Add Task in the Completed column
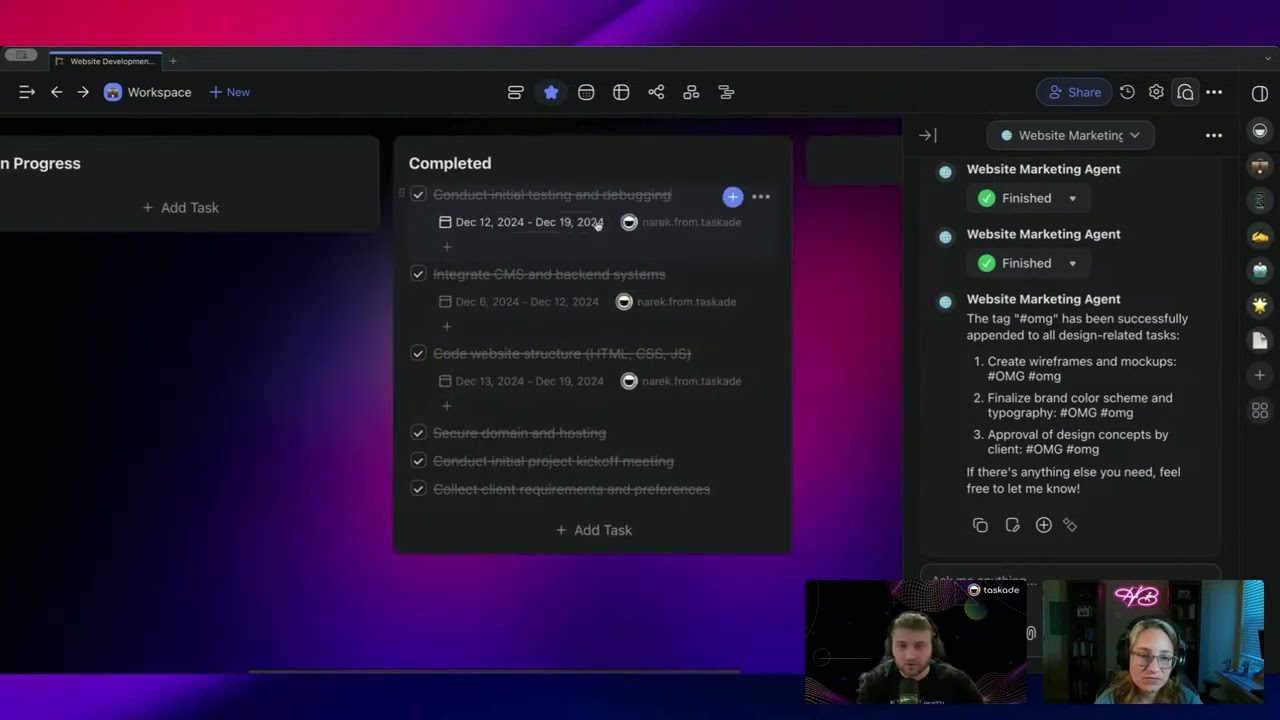 click(x=594, y=530)
